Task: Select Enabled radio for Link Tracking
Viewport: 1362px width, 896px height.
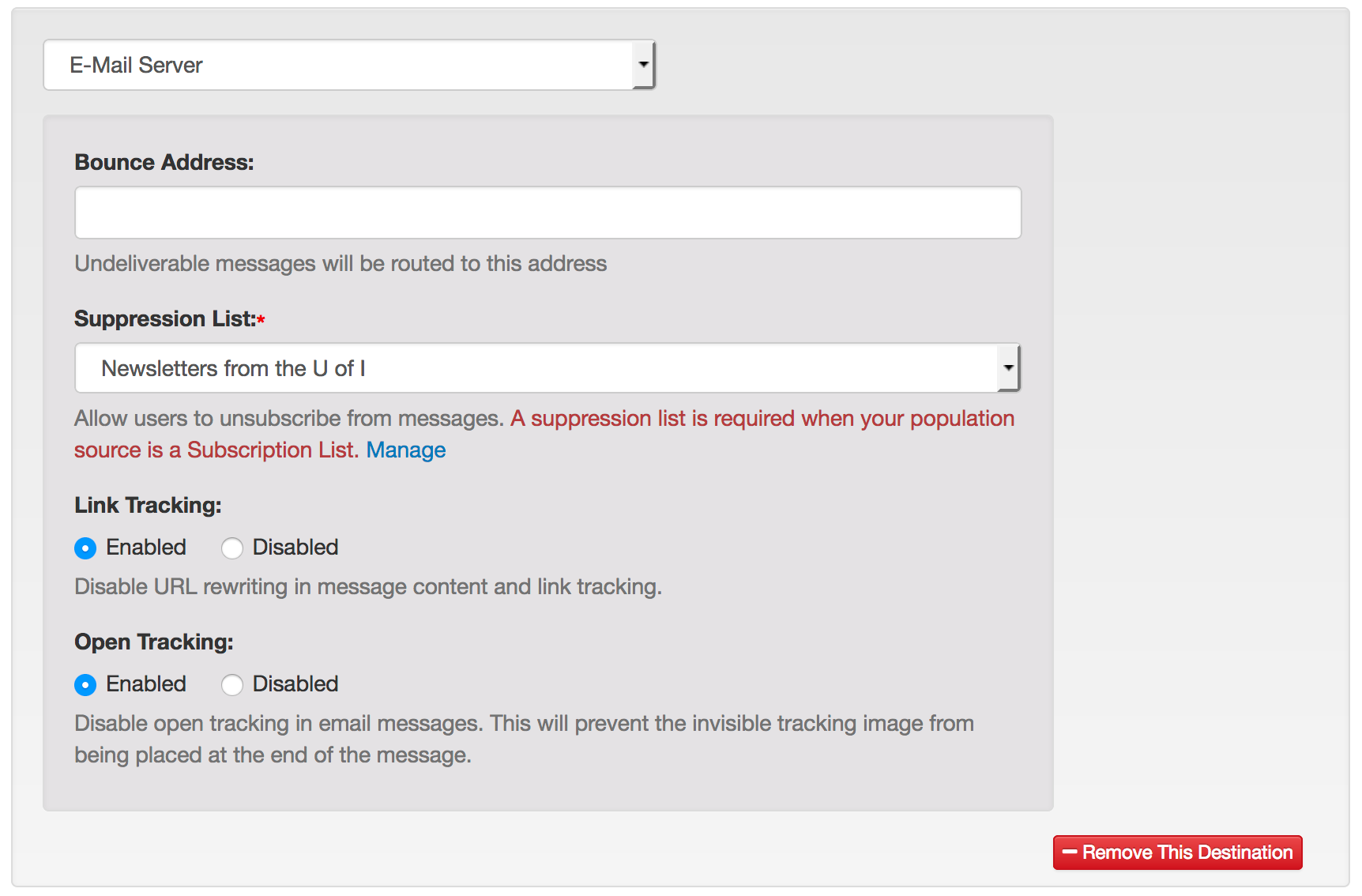Action: click(85, 548)
